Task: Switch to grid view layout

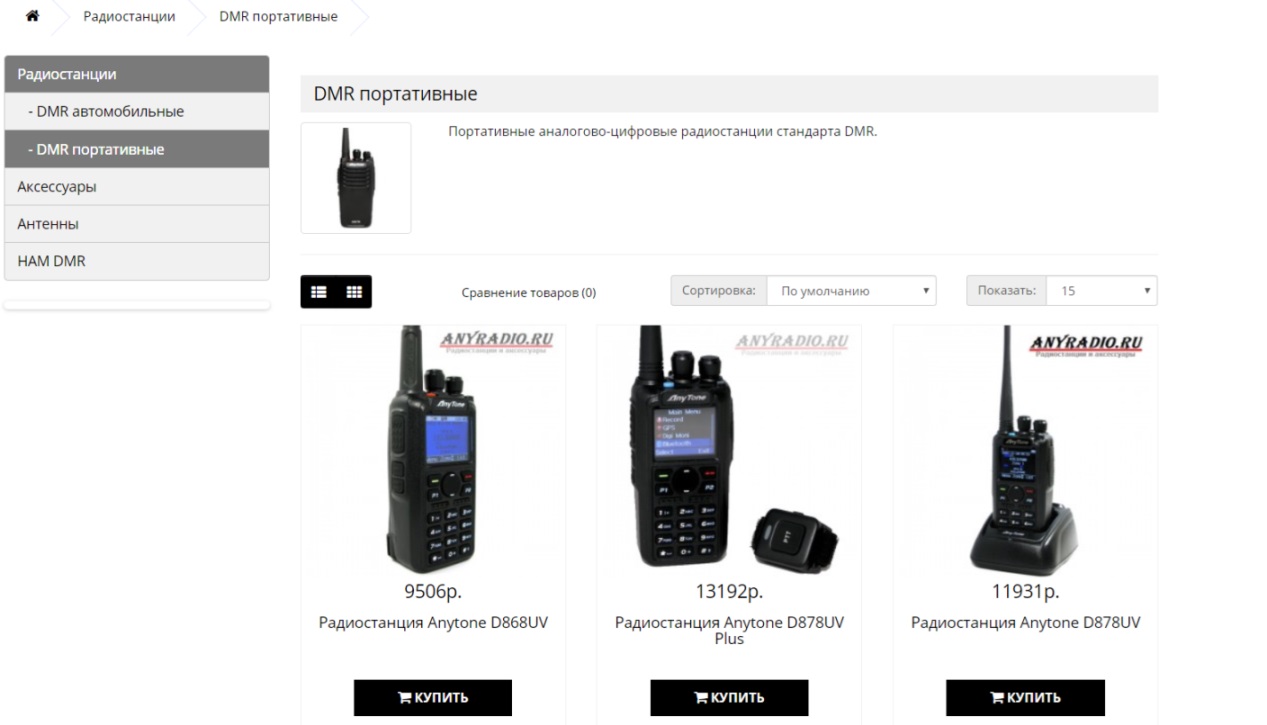Action: pos(353,292)
